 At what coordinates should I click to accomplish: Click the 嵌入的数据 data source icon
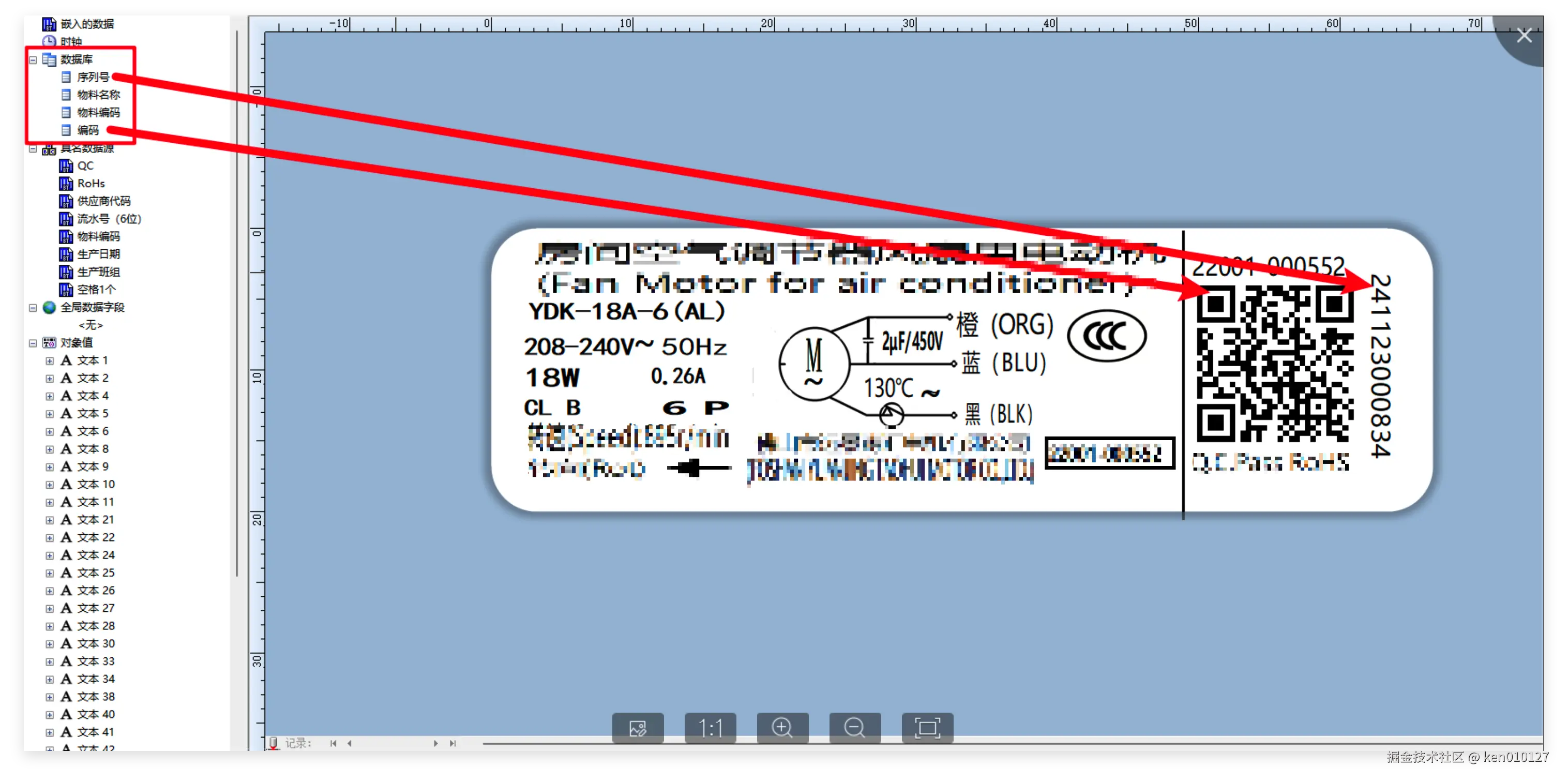[48, 23]
